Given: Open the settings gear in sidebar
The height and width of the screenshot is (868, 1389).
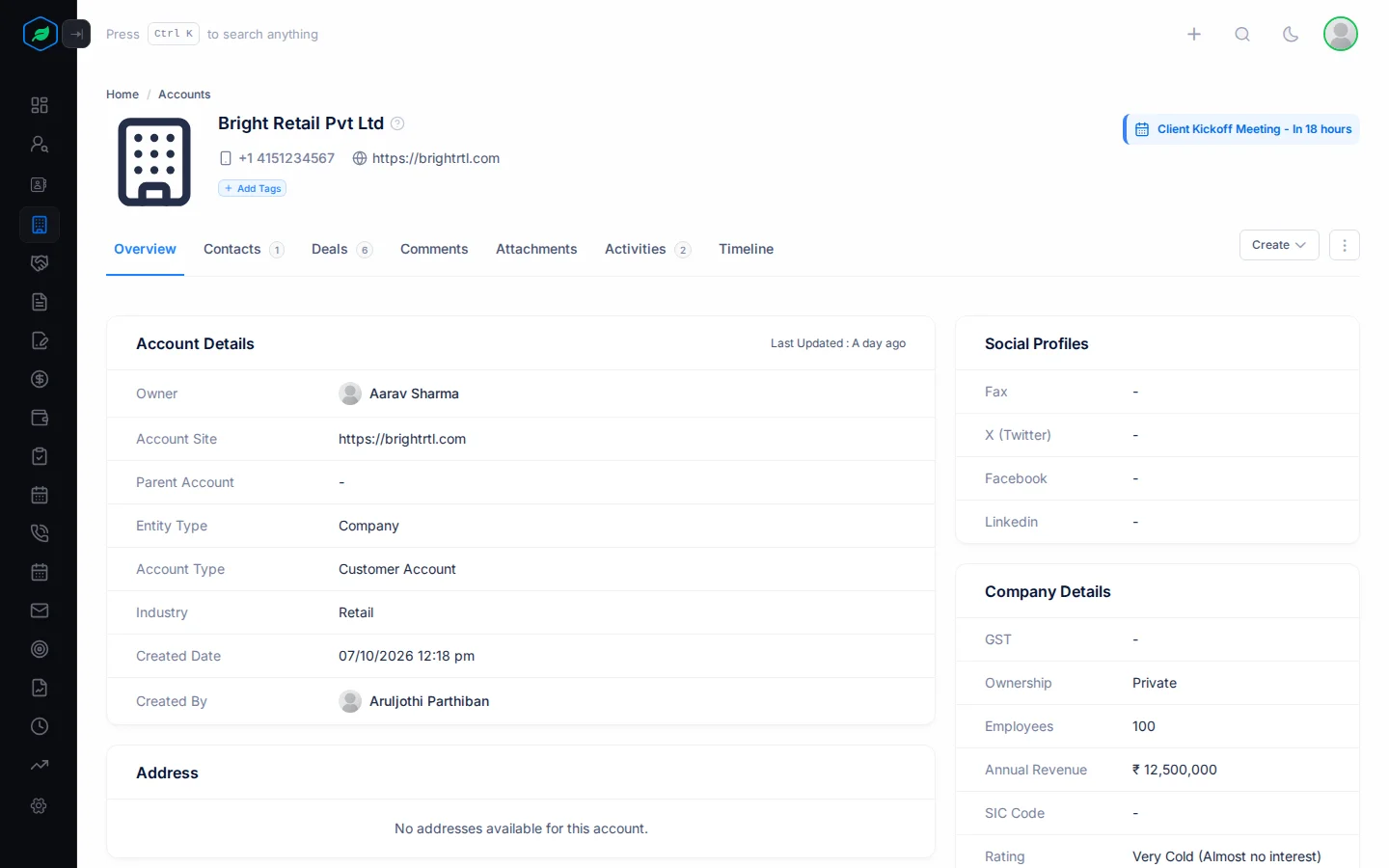Looking at the screenshot, I should 40,805.
